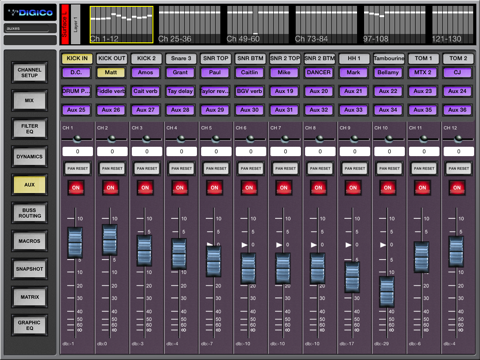
Task: Open the Filter EQ section
Action: [30, 128]
